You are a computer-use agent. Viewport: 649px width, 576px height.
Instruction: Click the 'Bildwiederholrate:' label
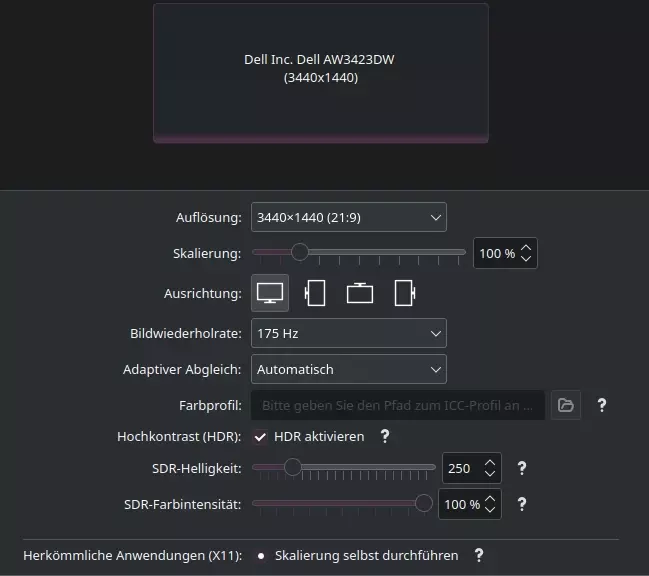(x=186, y=333)
